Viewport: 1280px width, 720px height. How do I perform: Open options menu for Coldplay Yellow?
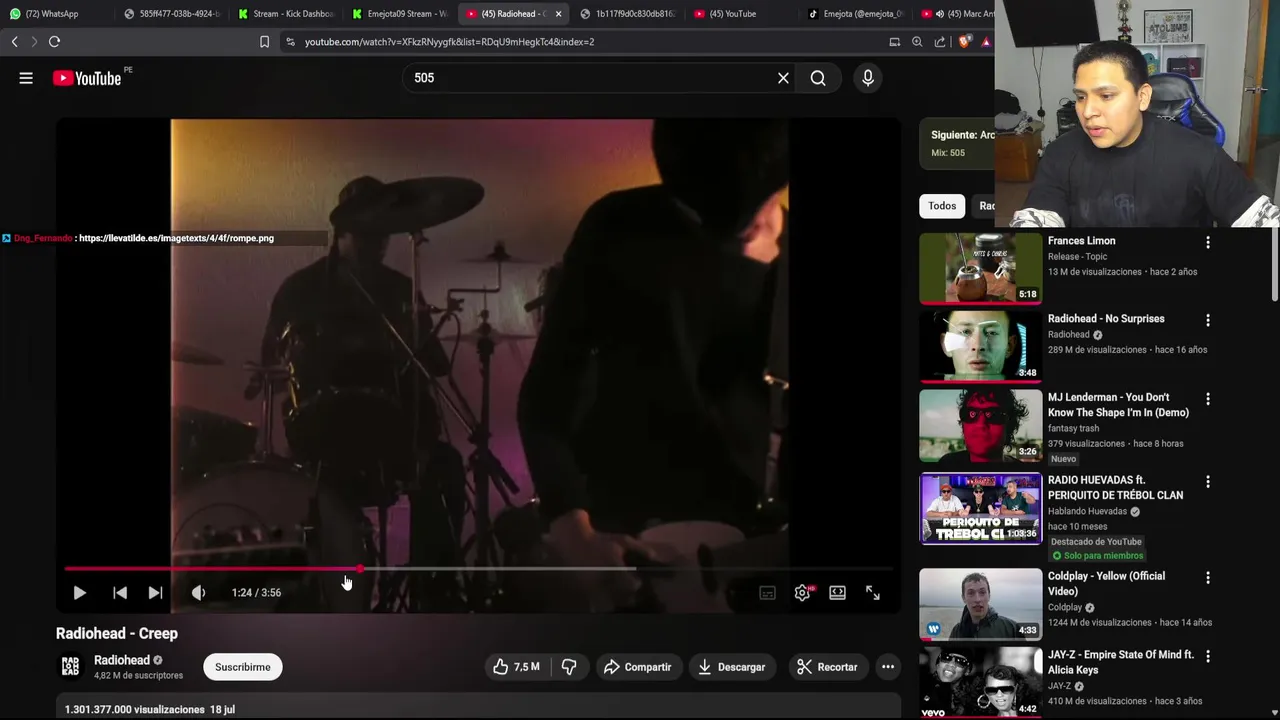click(x=1208, y=578)
